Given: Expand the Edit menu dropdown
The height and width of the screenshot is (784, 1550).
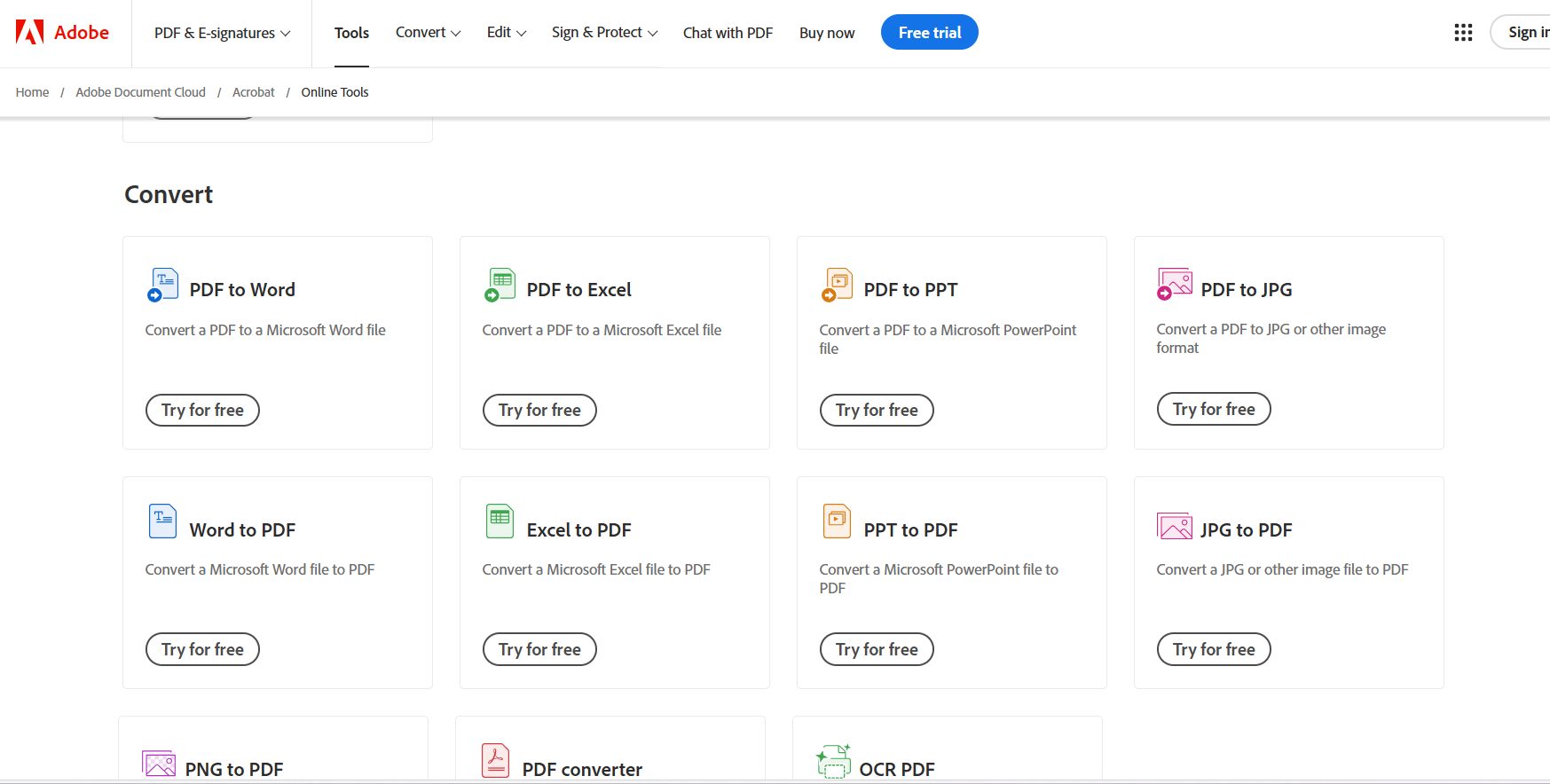Looking at the screenshot, I should tap(507, 33).
